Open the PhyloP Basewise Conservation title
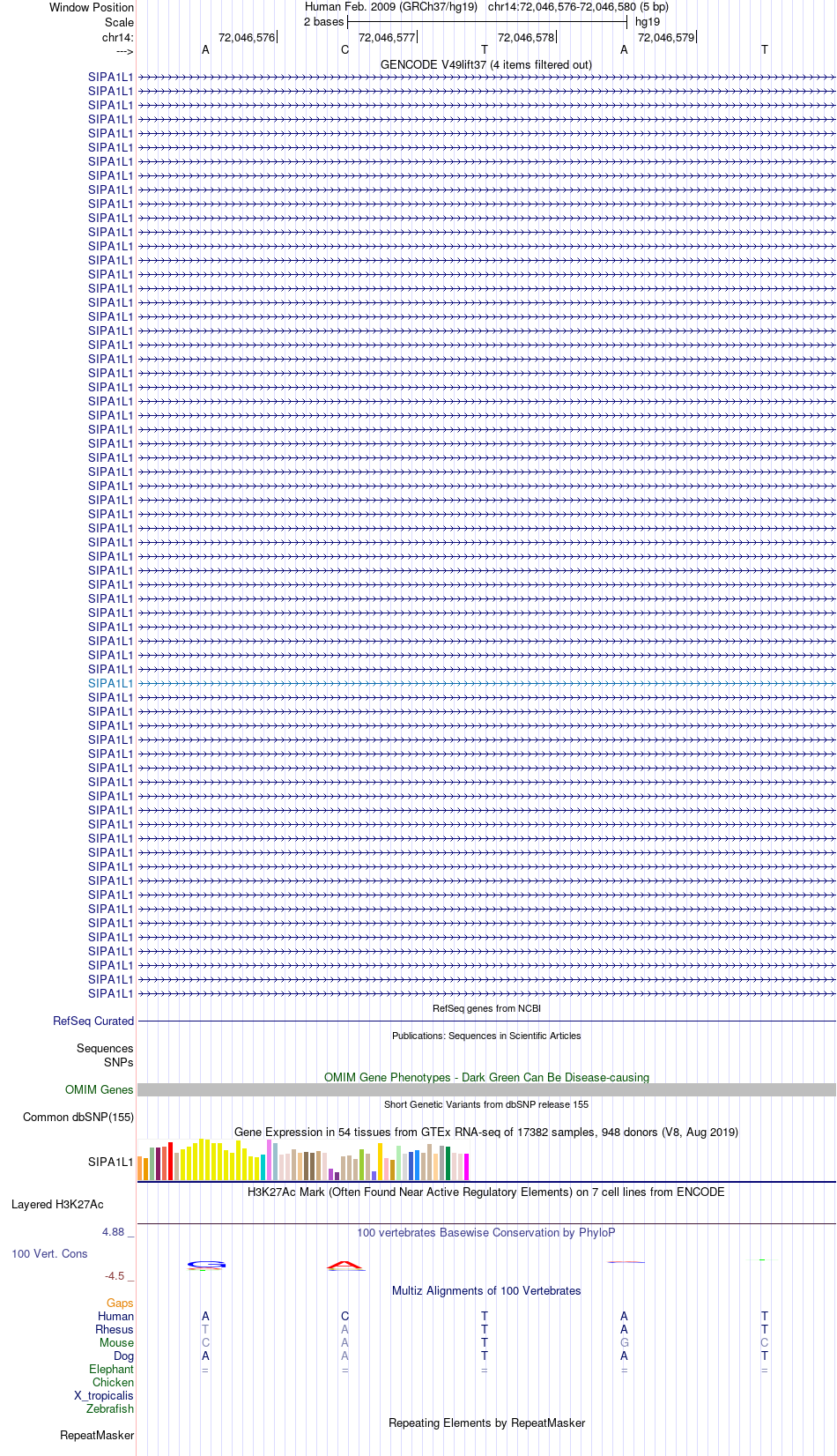This screenshot has width=837, height=1456. tap(486, 1232)
